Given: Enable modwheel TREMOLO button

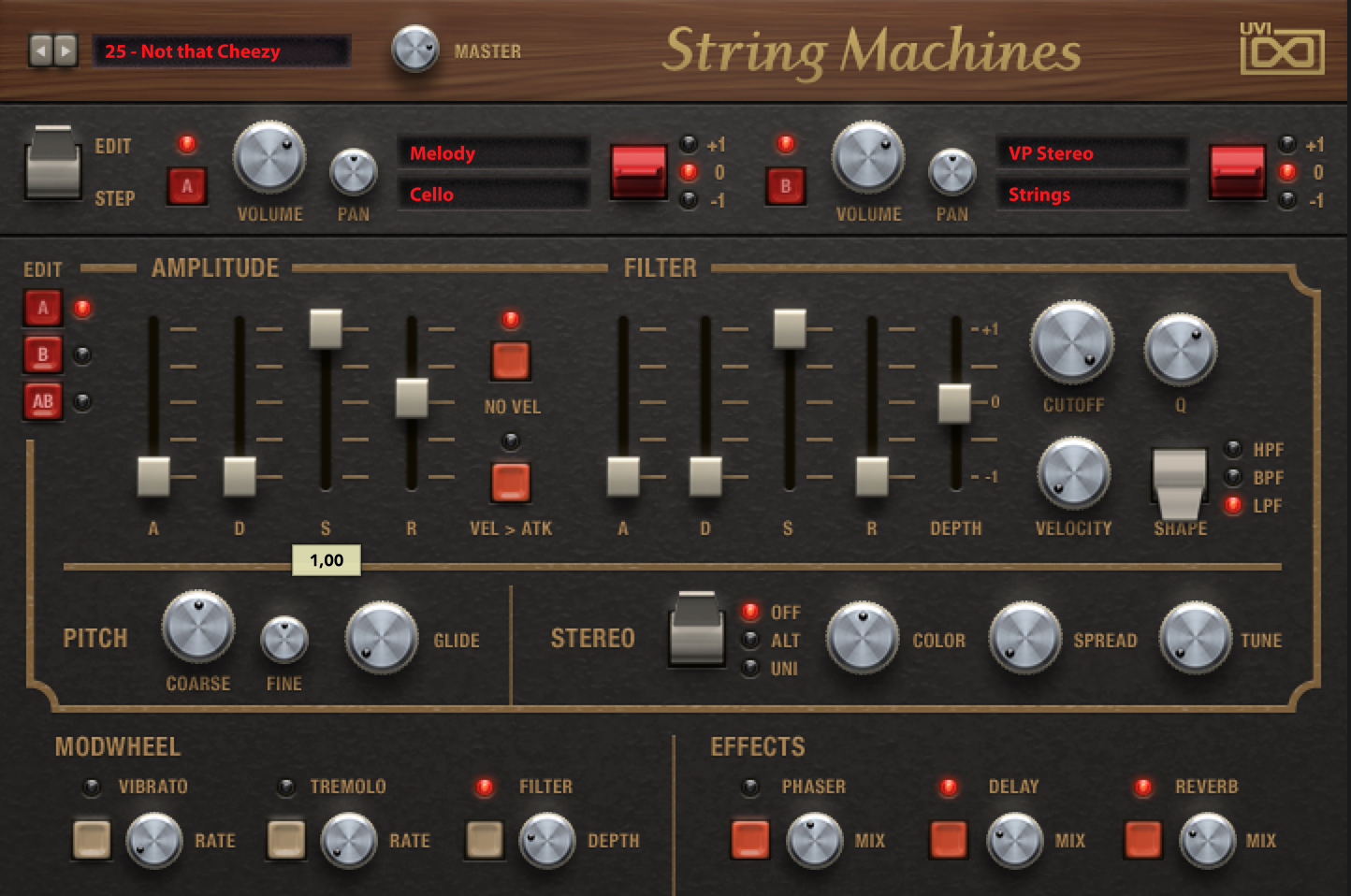Looking at the screenshot, I should pyautogui.click(x=286, y=839).
